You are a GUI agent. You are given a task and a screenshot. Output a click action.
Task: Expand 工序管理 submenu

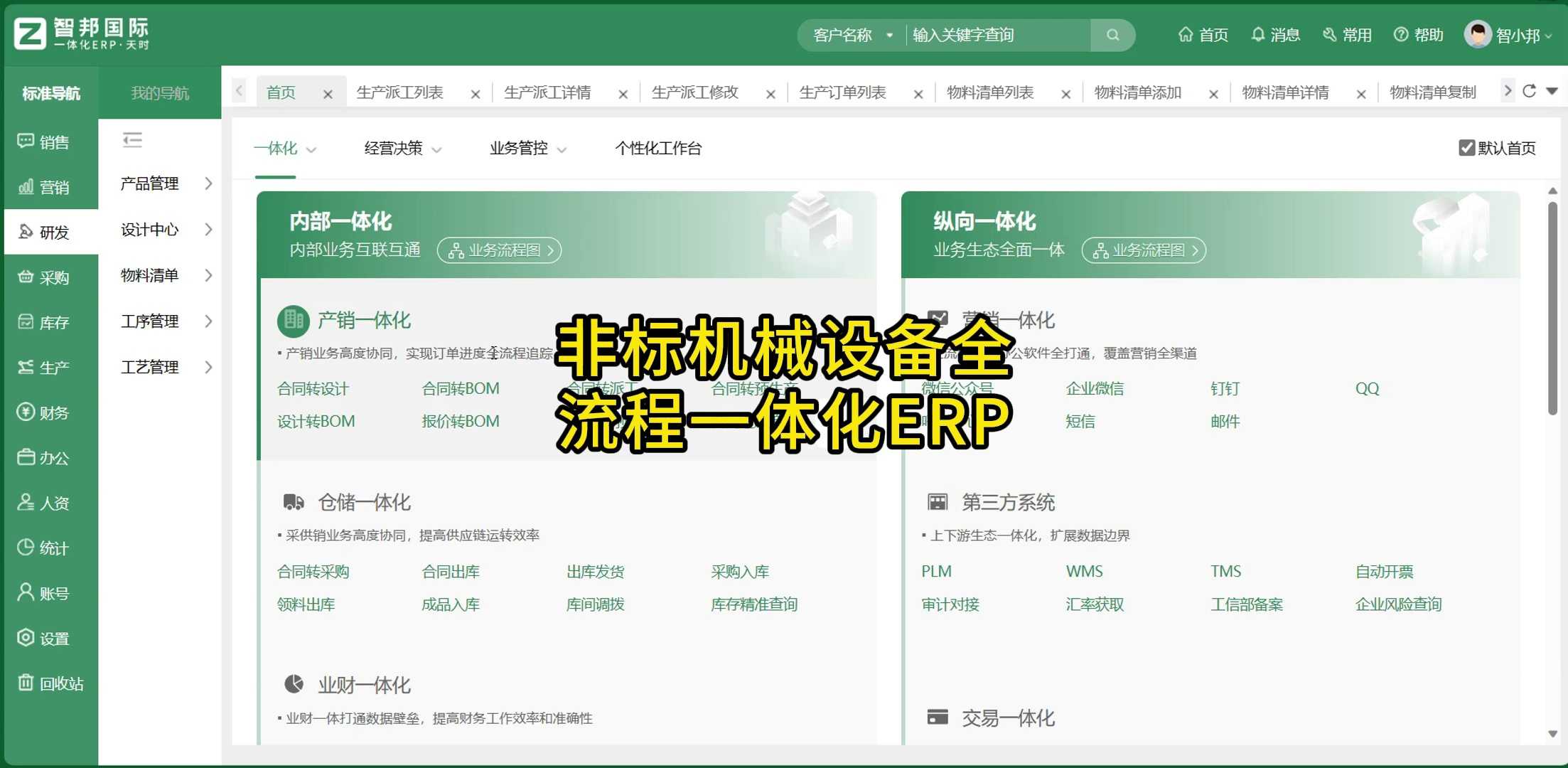(167, 321)
